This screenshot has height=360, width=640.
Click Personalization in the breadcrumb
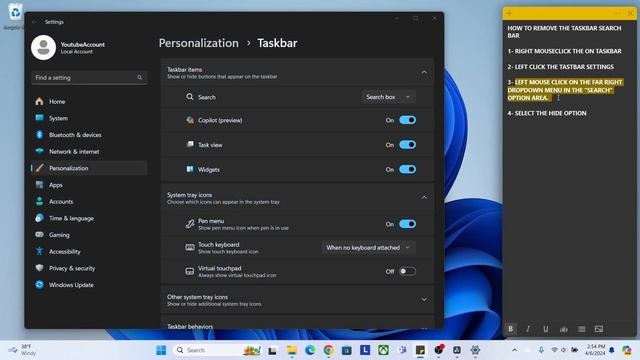(198, 43)
